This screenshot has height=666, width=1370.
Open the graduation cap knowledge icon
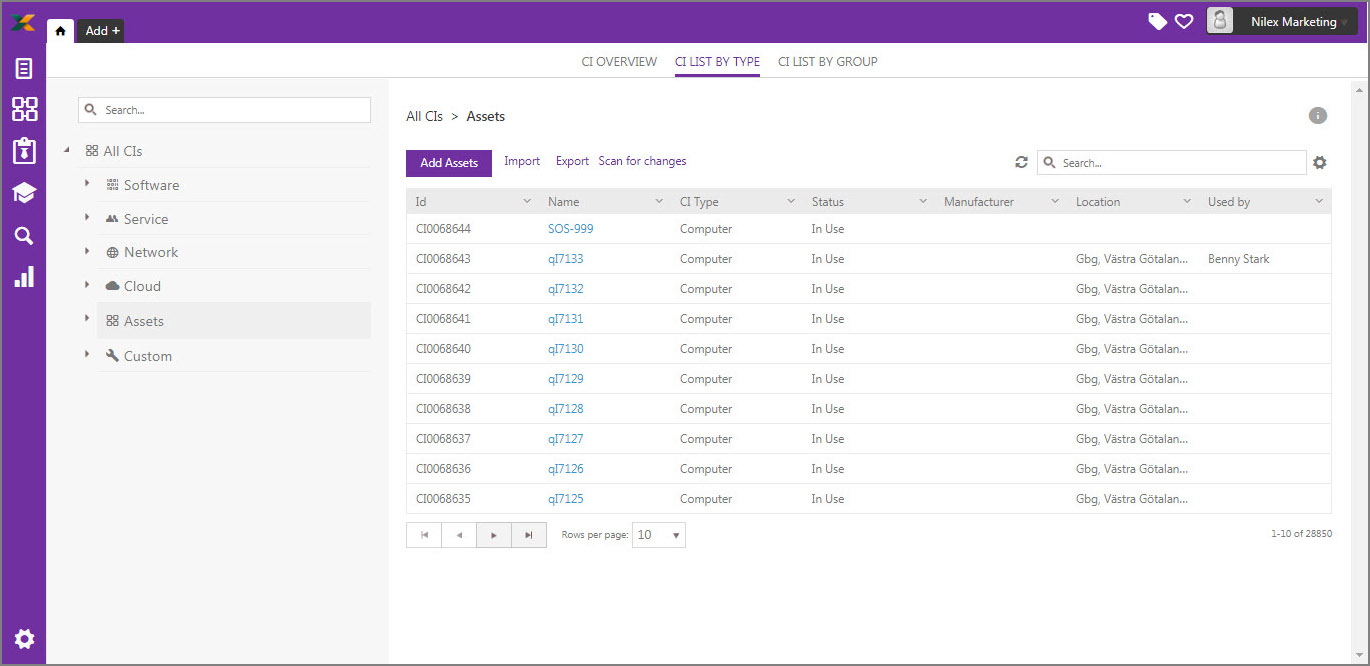[24, 193]
